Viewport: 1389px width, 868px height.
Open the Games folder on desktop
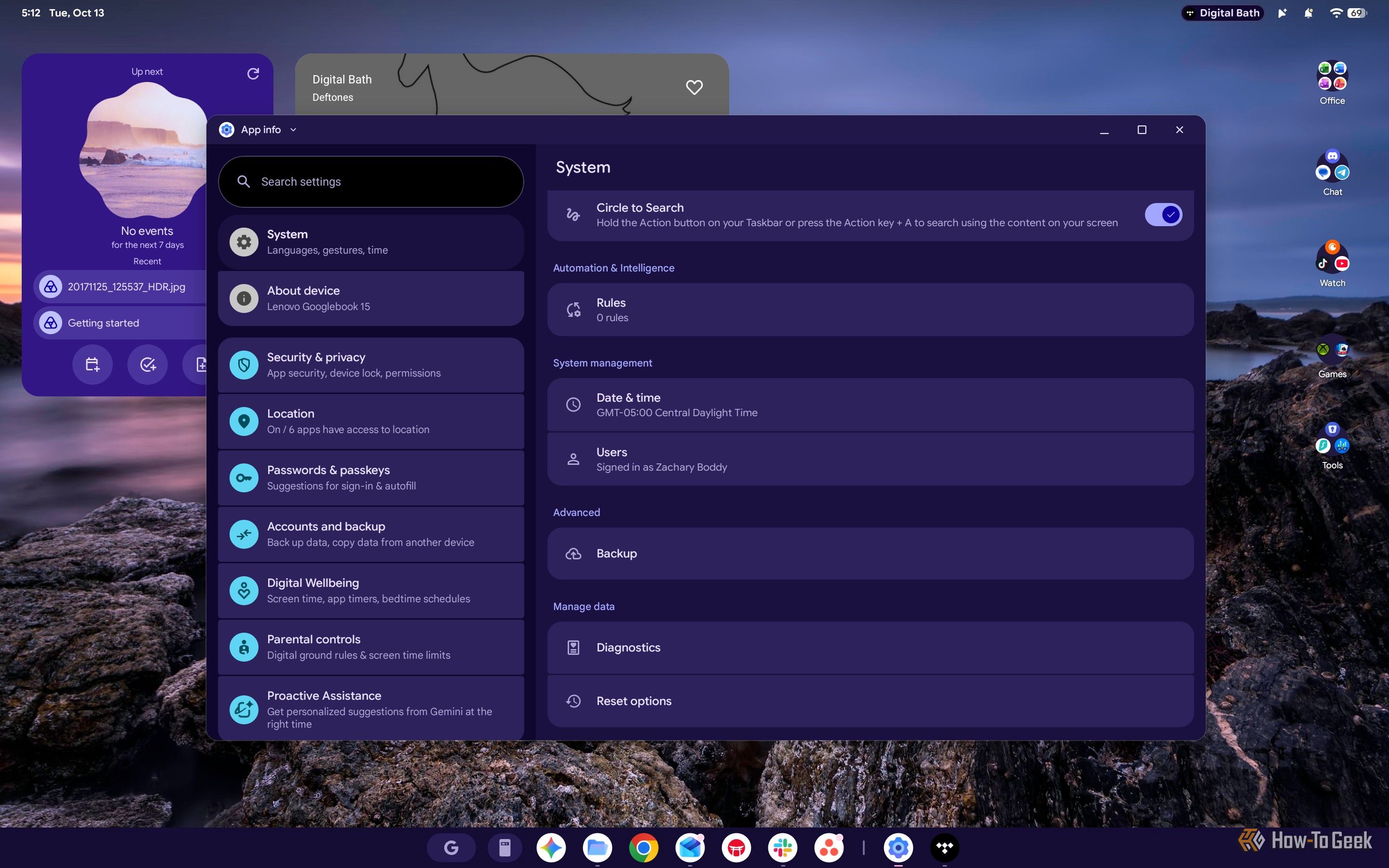[1332, 356]
